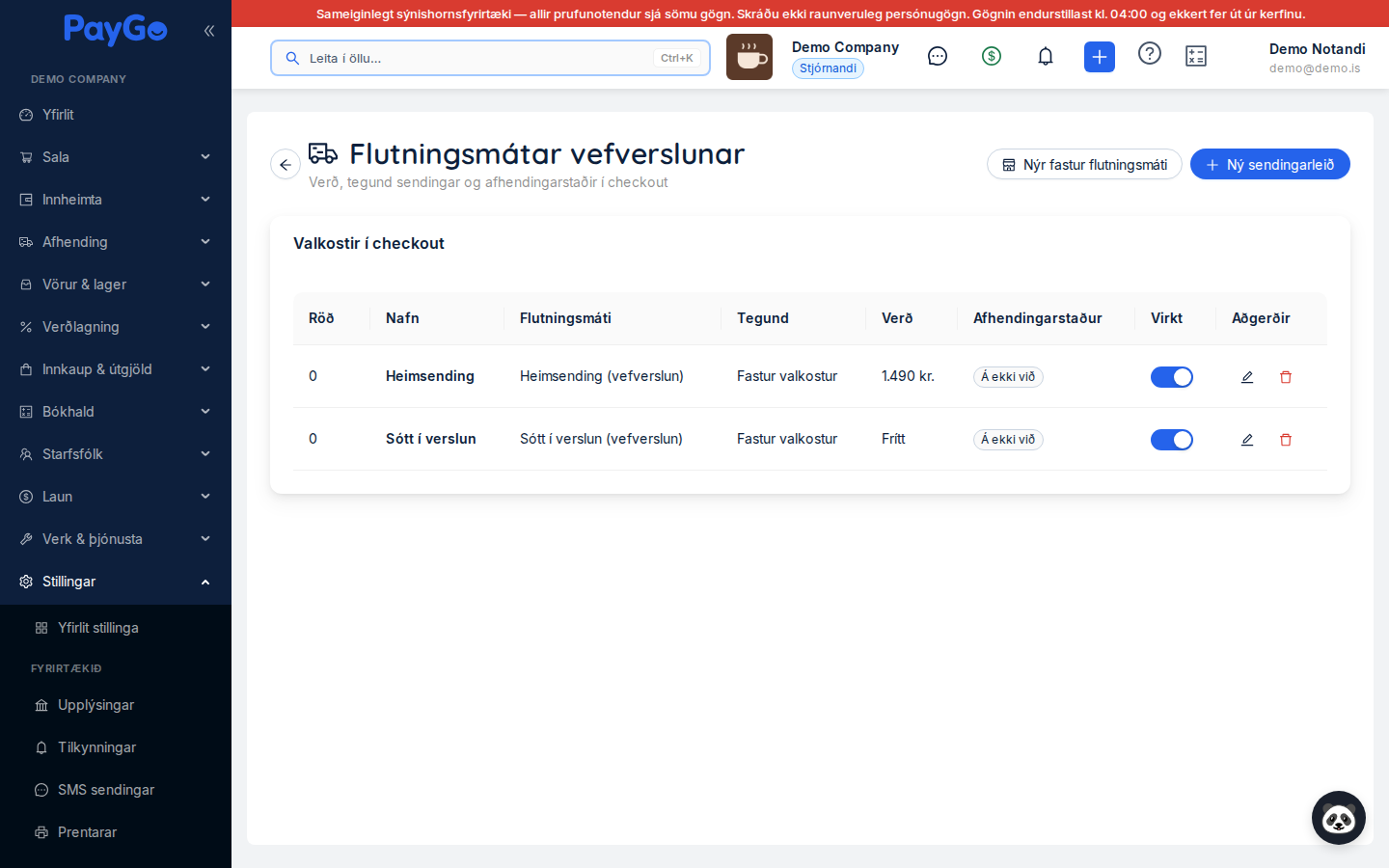Screen dimensions: 1389x868
Task: Click the Stjórnandi role badge
Action: [828, 68]
